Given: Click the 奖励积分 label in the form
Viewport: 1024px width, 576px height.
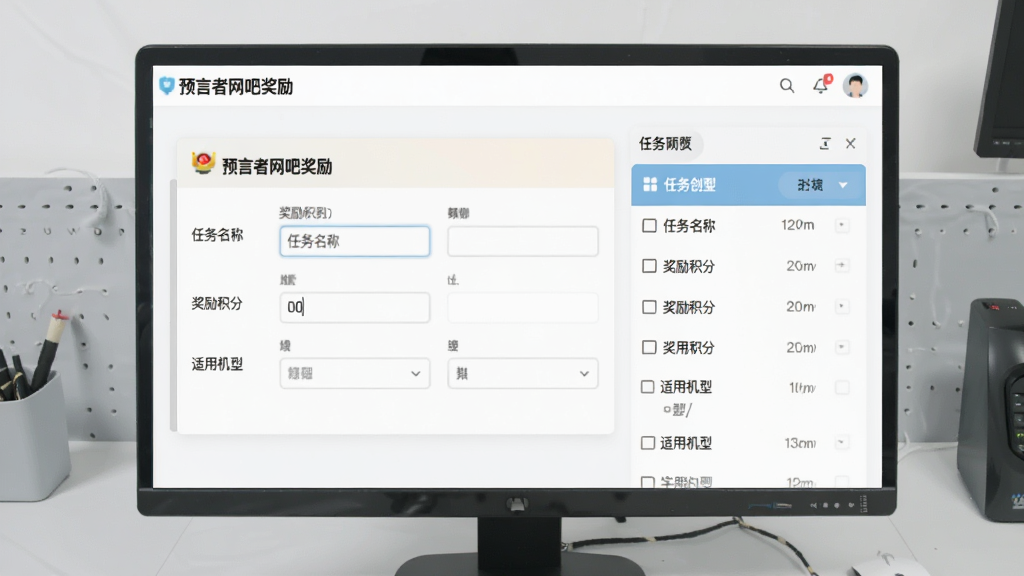Looking at the screenshot, I should pyautogui.click(x=217, y=304).
